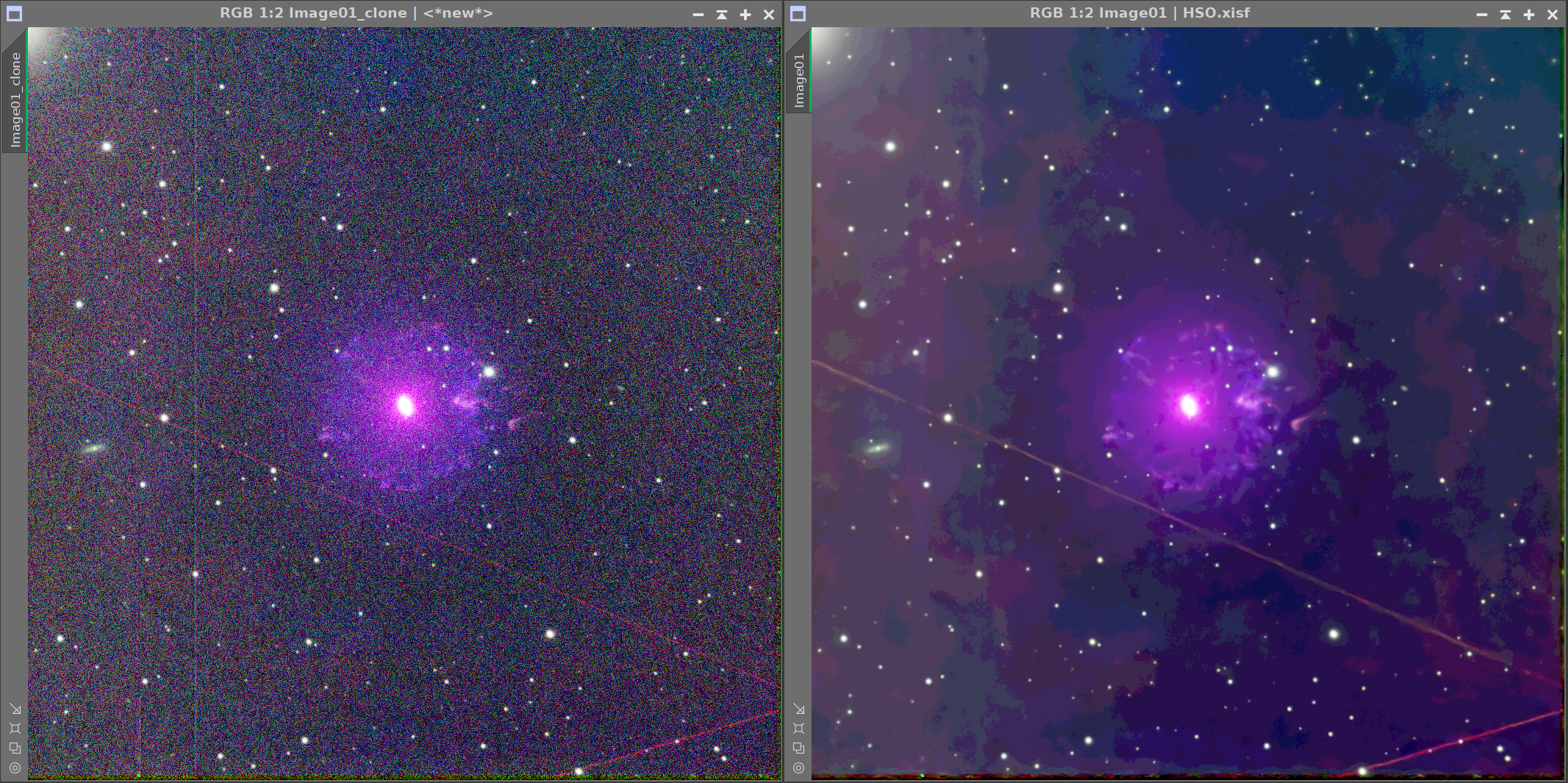Click the diagonal arrow icon in Image01_clone window

tap(15, 709)
